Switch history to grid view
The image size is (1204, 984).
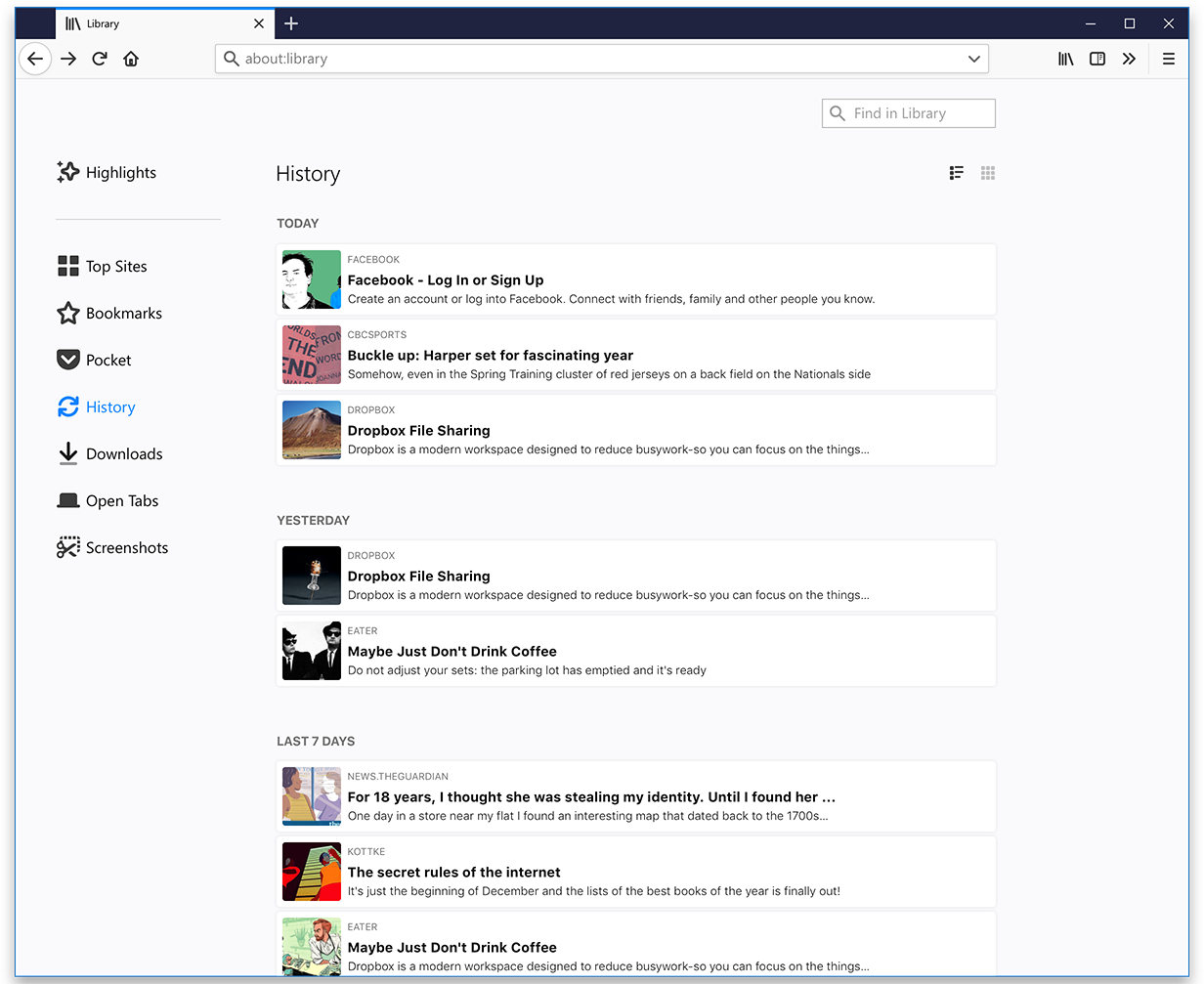[988, 173]
